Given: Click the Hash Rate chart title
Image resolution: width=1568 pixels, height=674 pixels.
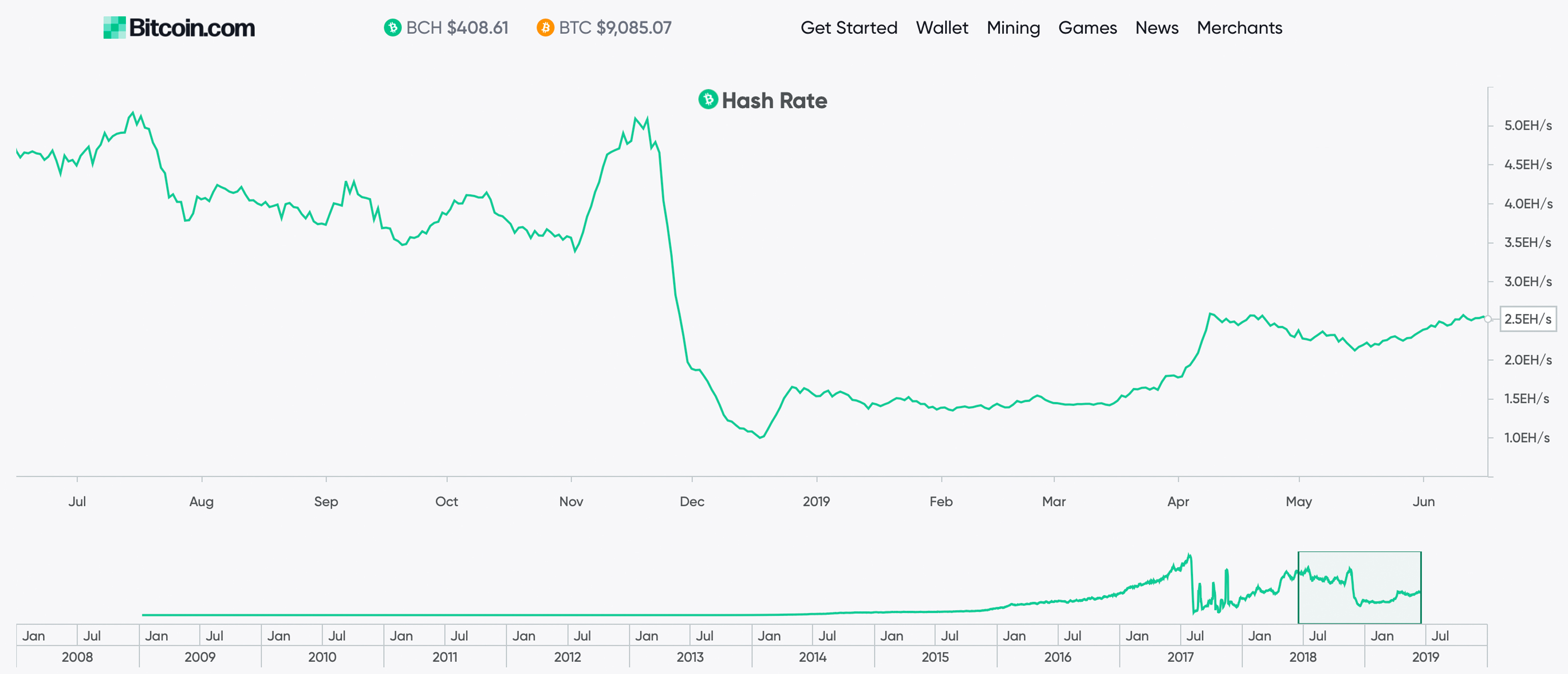Looking at the screenshot, I should click(x=774, y=100).
